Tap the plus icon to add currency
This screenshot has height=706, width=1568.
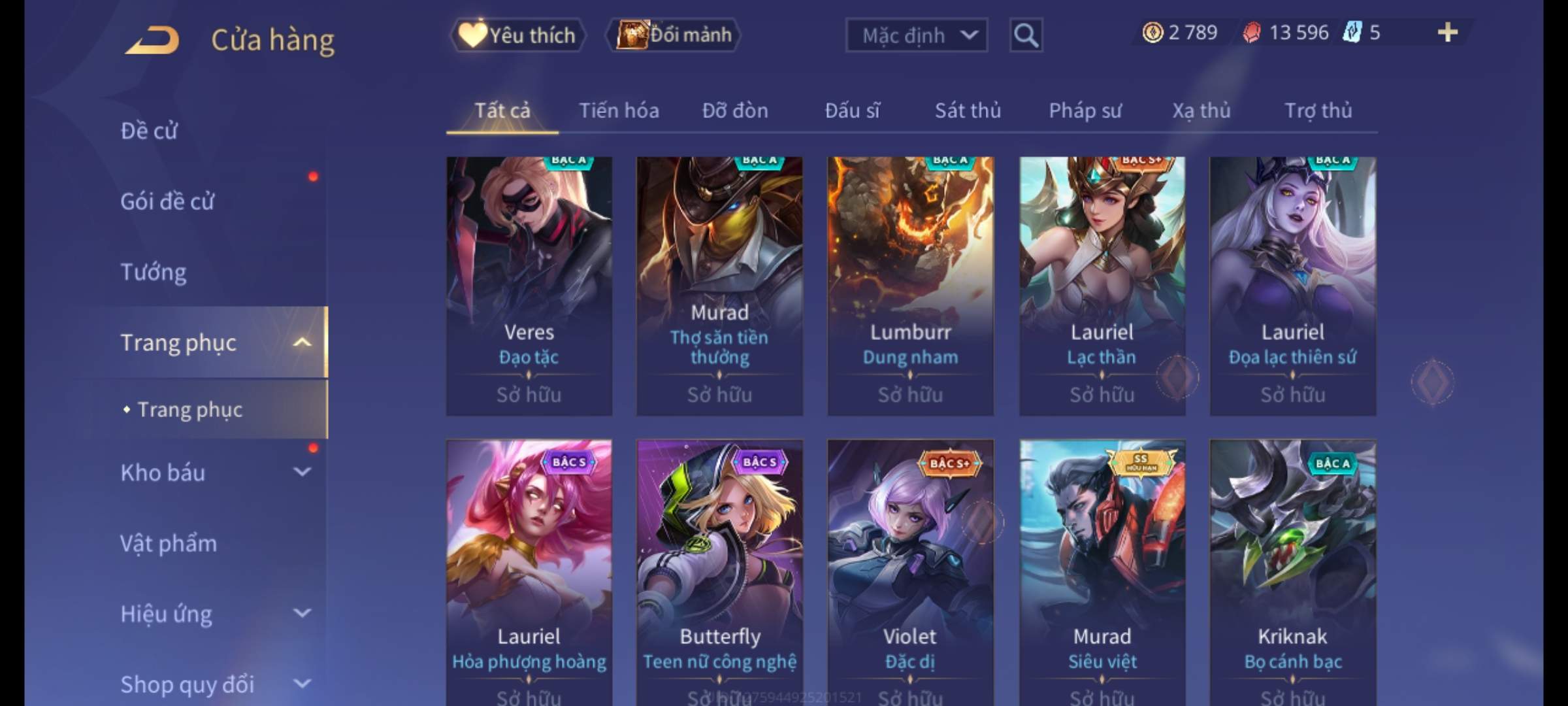[x=1447, y=32]
